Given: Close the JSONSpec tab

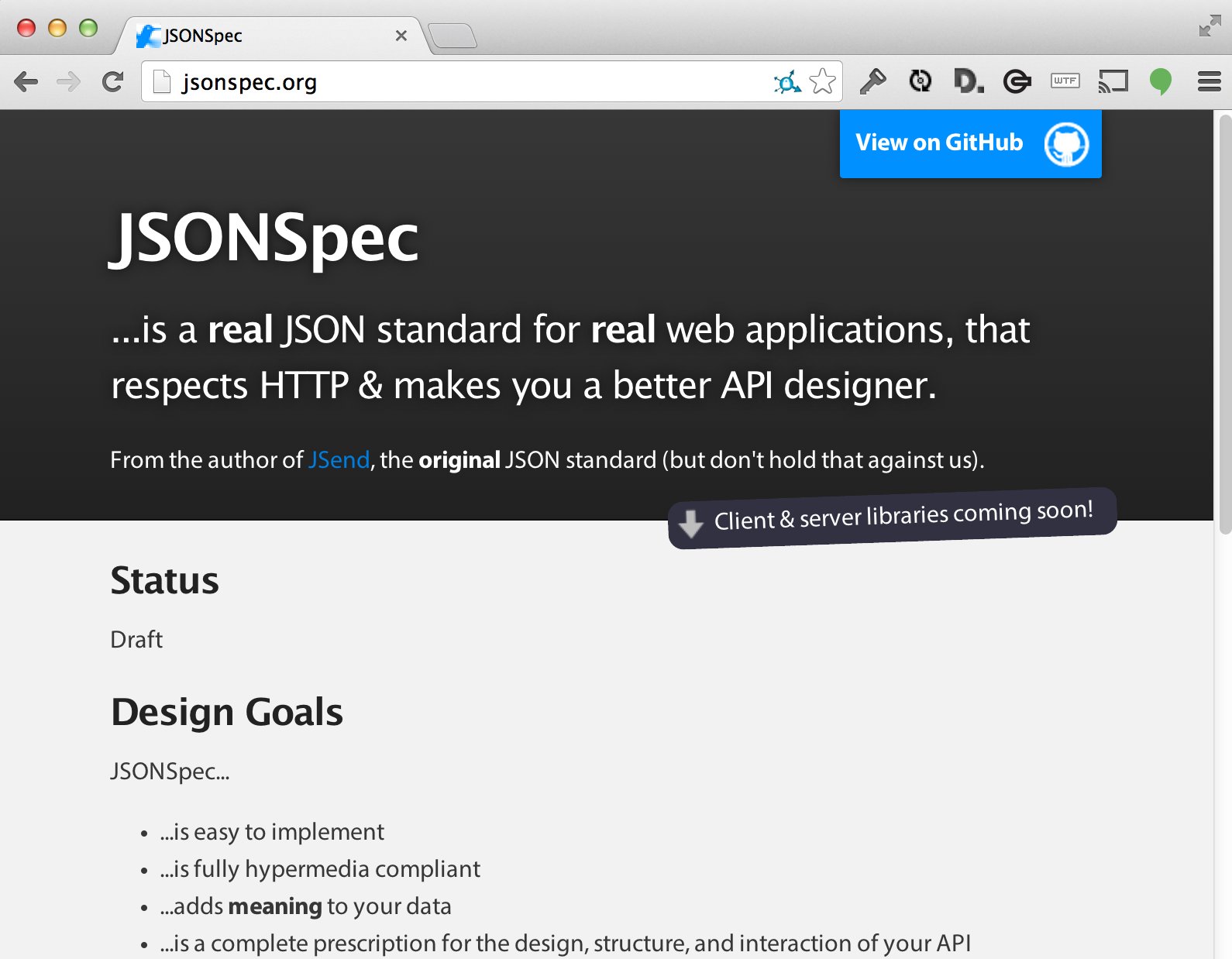Looking at the screenshot, I should click(x=401, y=36).
